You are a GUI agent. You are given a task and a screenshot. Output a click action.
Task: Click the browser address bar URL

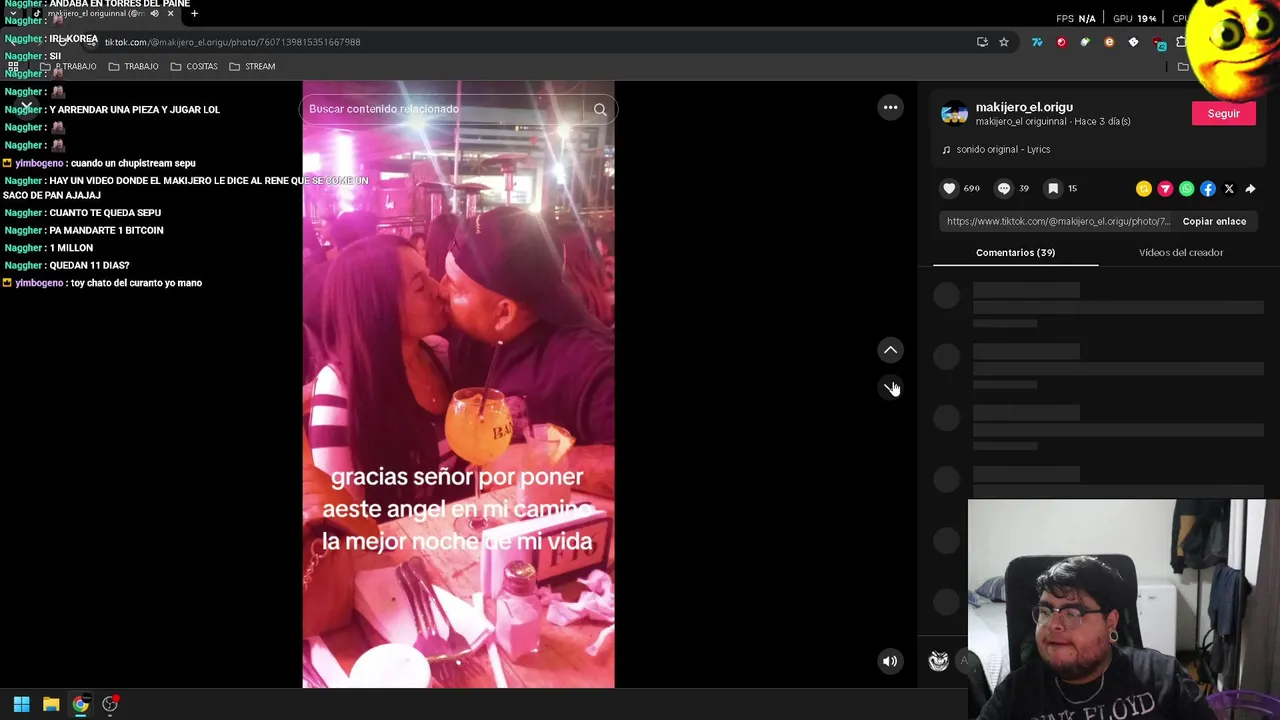(x=232, y=42)
